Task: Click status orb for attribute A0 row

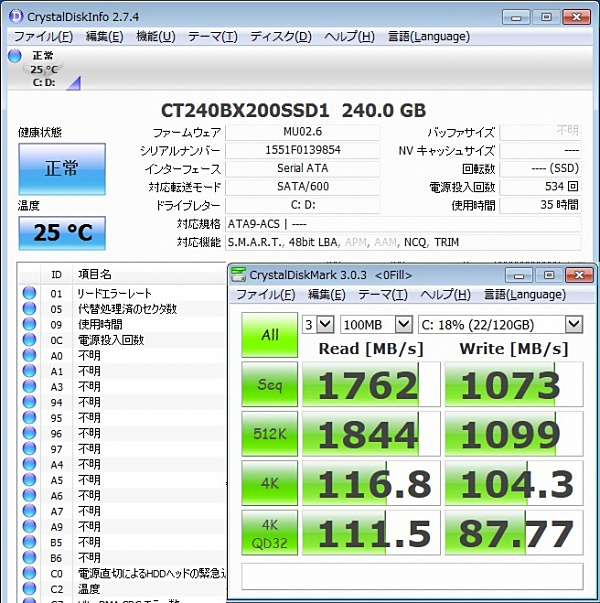Action: [29, 355]
